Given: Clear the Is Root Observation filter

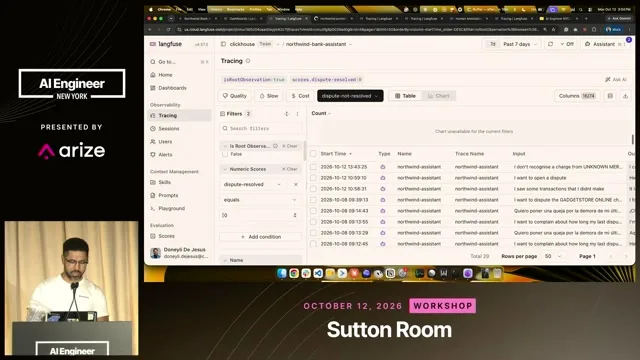Looking at the screenshot, I should 290,146.
